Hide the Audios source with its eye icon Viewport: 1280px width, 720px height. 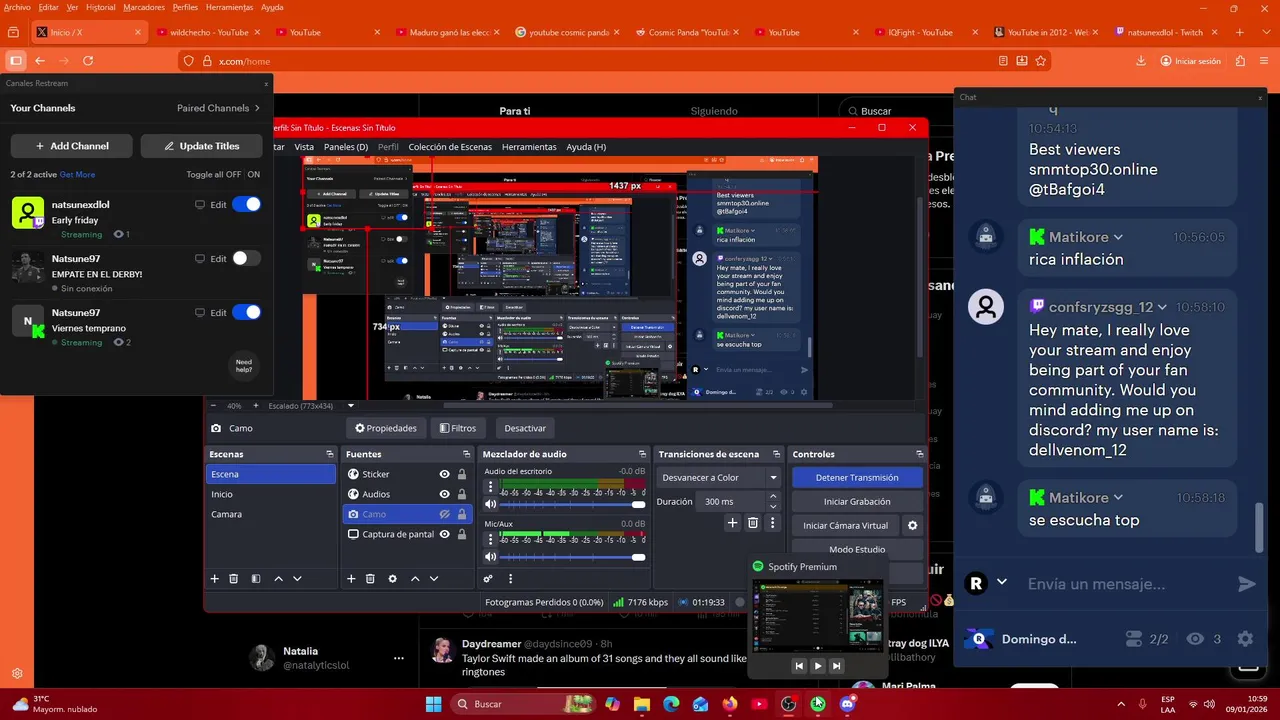445,494
